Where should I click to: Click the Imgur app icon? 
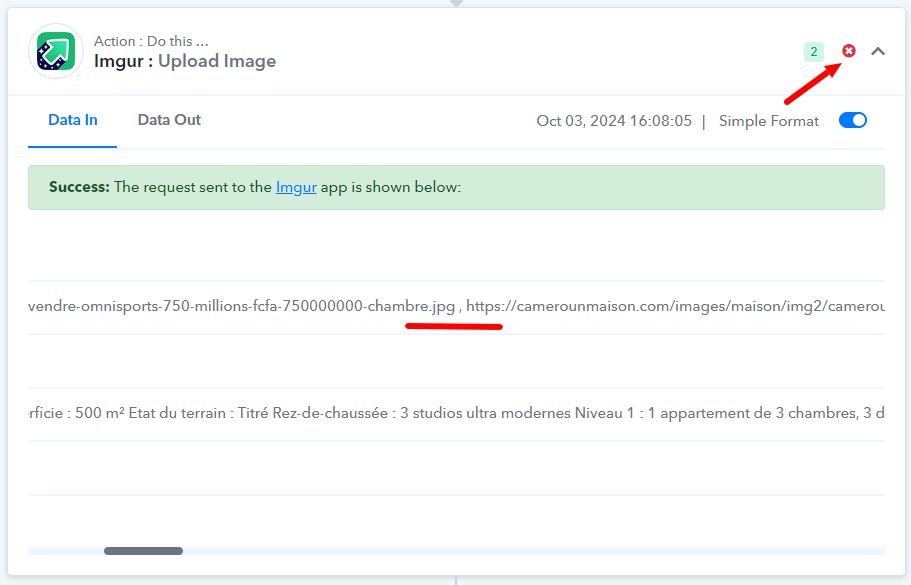(56, 51)
